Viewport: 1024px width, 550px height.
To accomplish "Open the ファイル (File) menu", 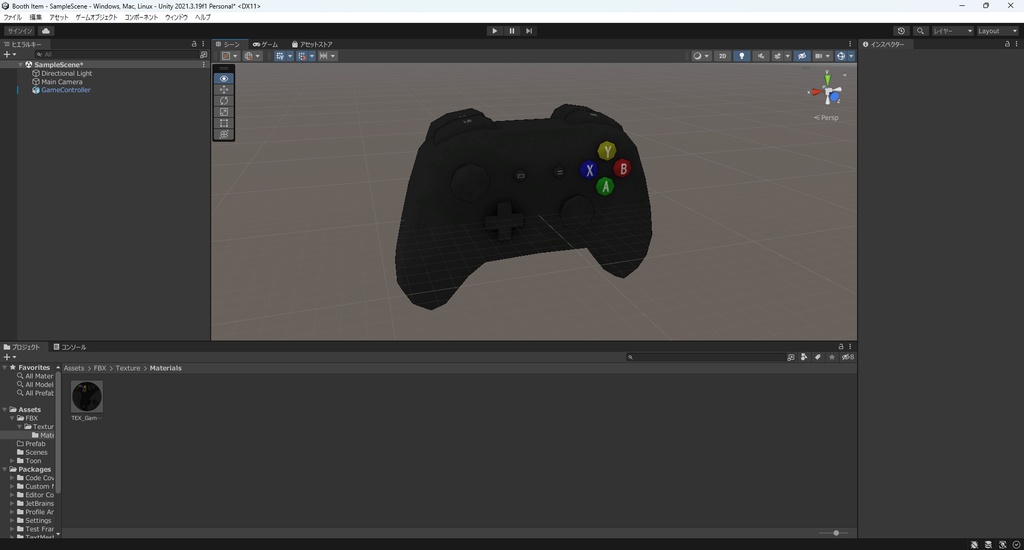I will (12, 17).
